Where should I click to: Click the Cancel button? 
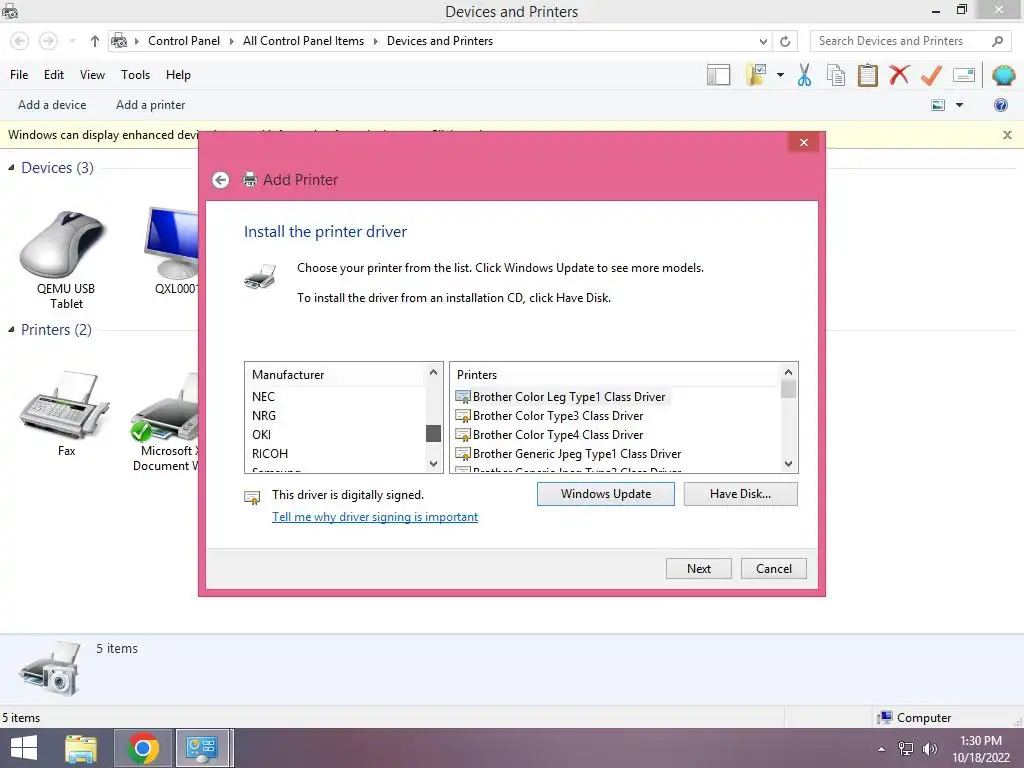[773, 569]
